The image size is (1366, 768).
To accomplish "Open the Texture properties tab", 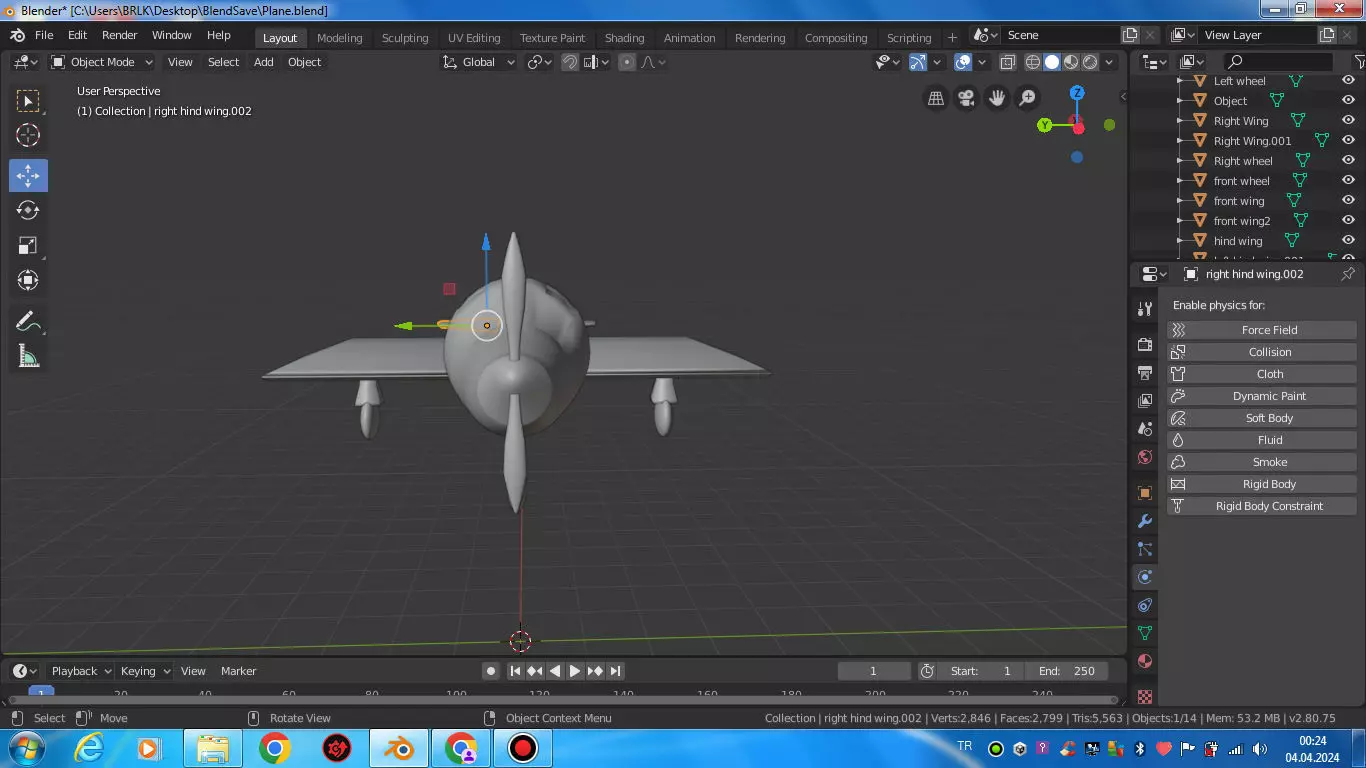I will [1145, 696].
